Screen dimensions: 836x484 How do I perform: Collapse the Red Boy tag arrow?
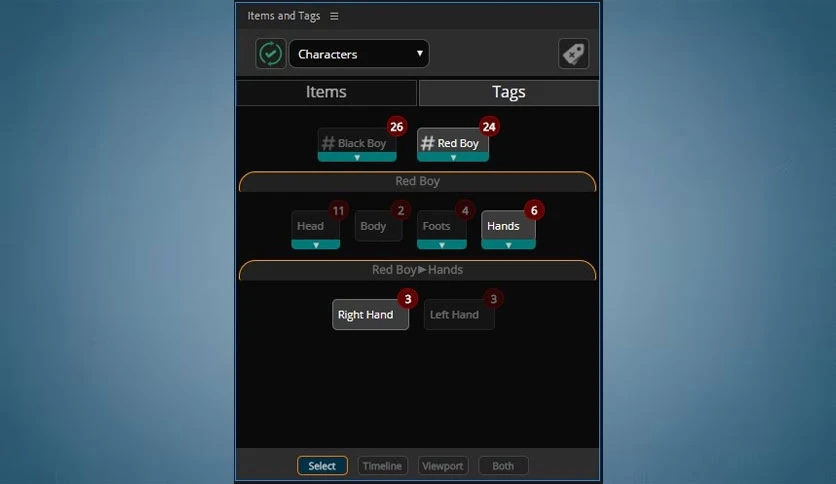point(453,157)
